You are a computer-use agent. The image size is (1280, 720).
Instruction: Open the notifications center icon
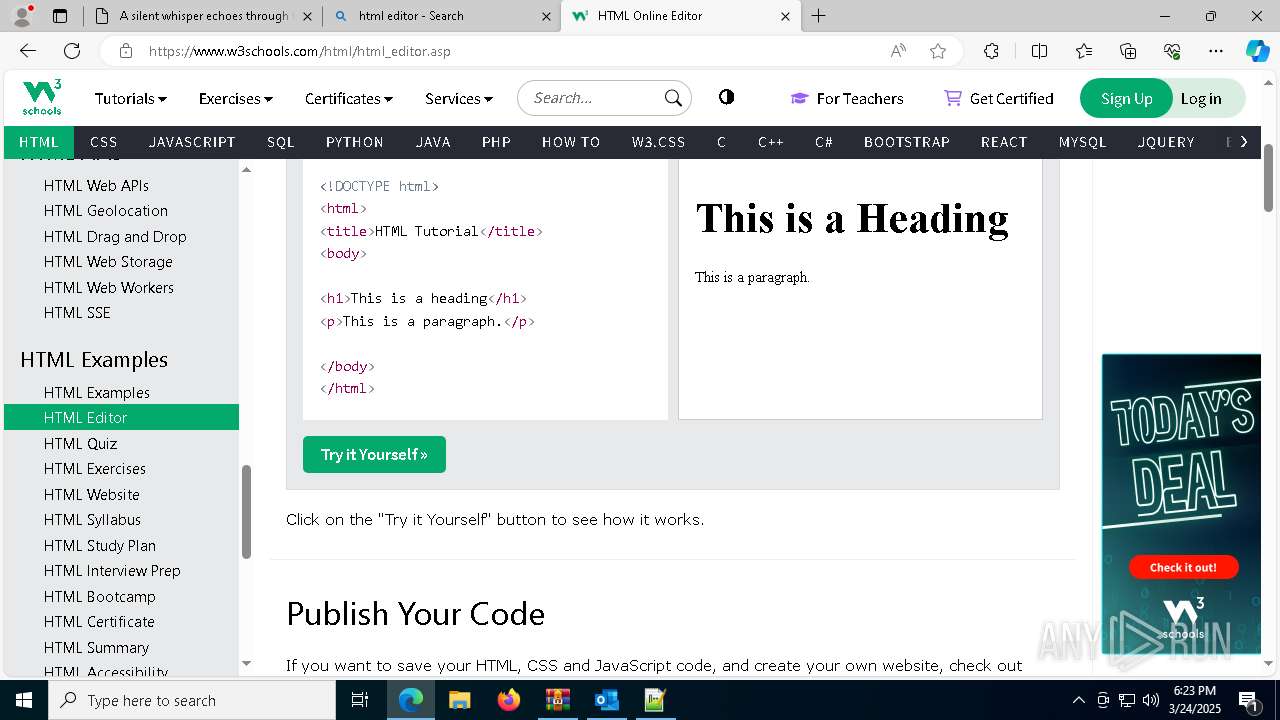pos(1248,700)
